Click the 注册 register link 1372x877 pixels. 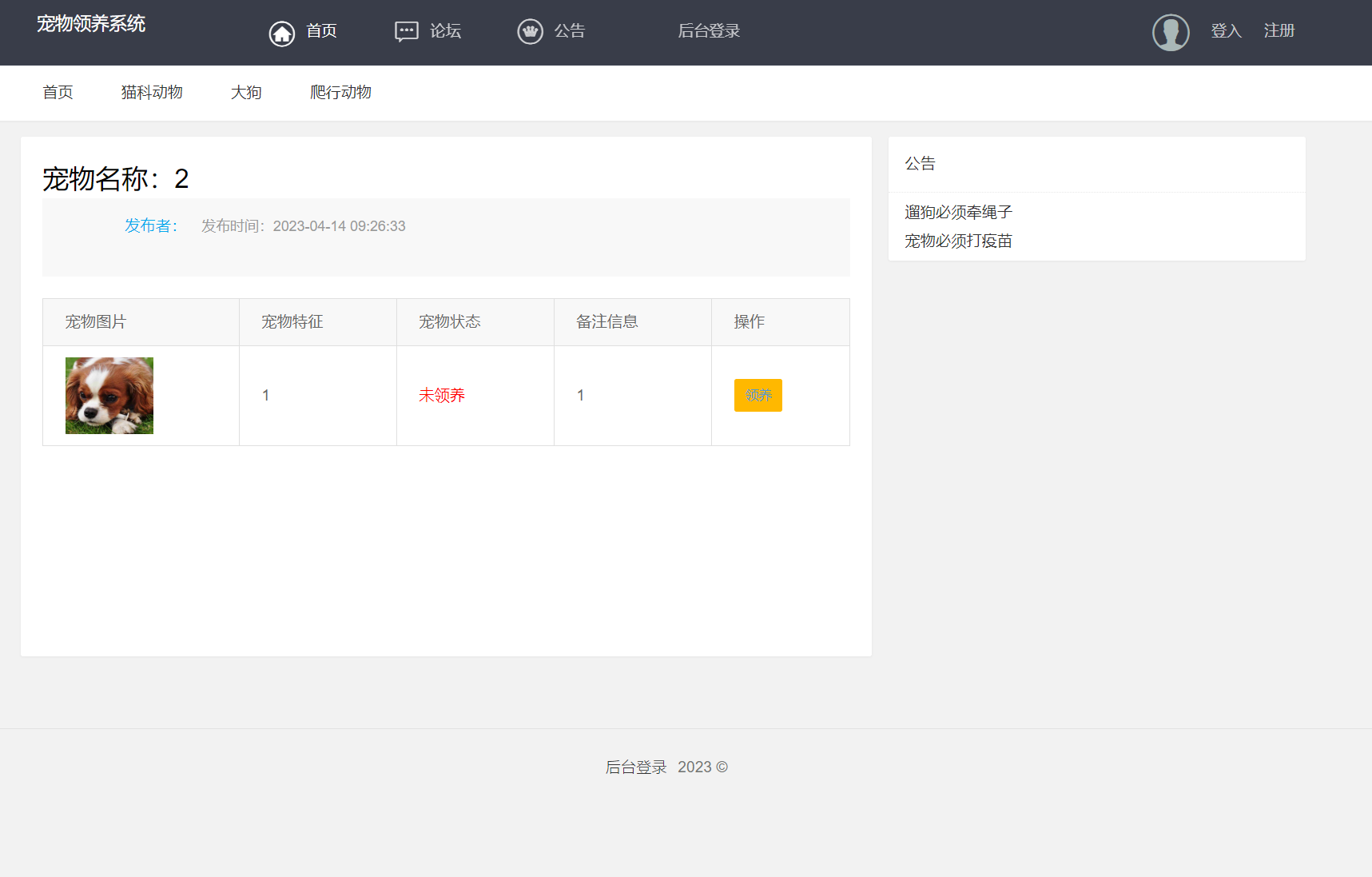coord(1279,31)
